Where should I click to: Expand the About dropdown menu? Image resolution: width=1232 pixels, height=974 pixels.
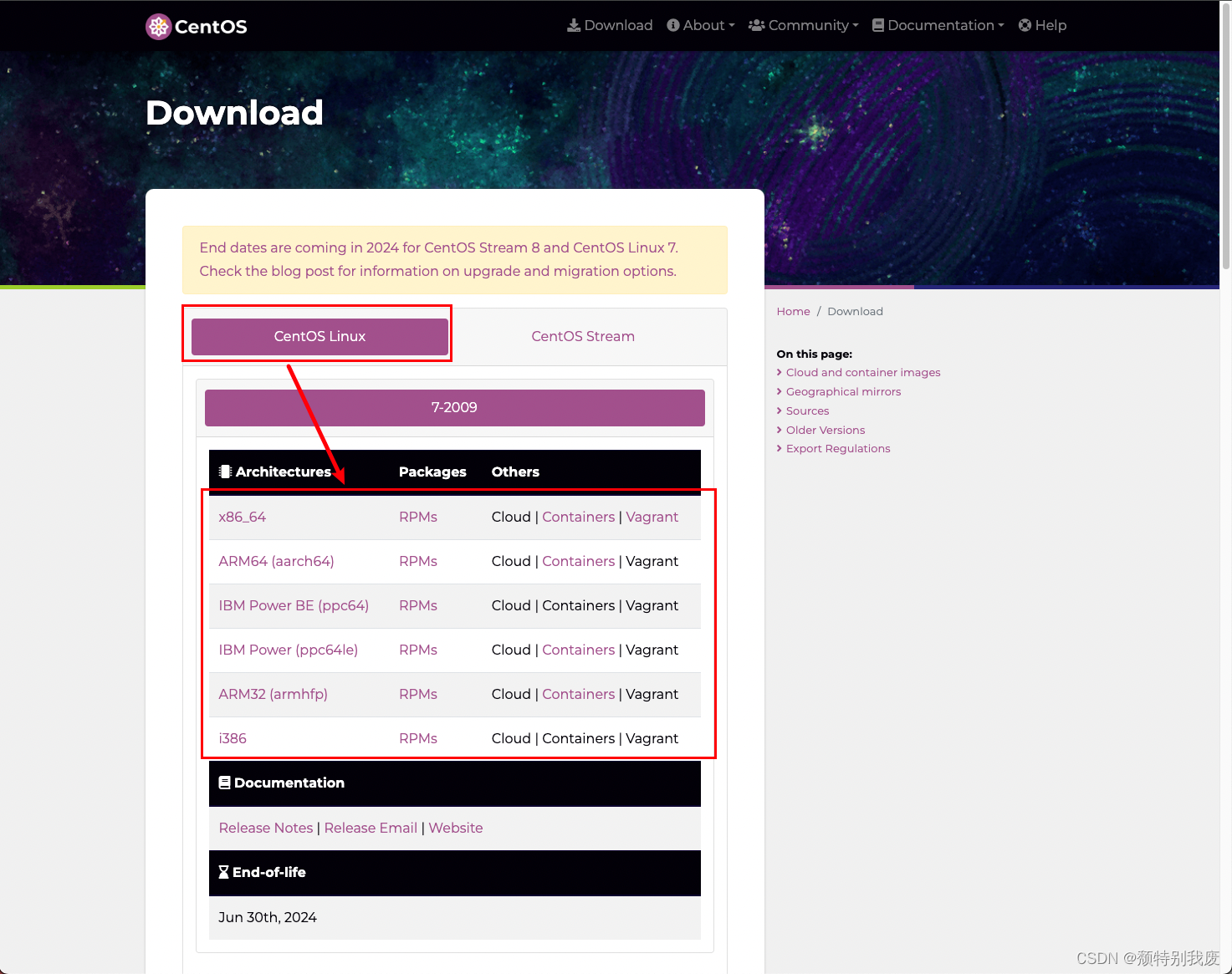tap(701, 25)
